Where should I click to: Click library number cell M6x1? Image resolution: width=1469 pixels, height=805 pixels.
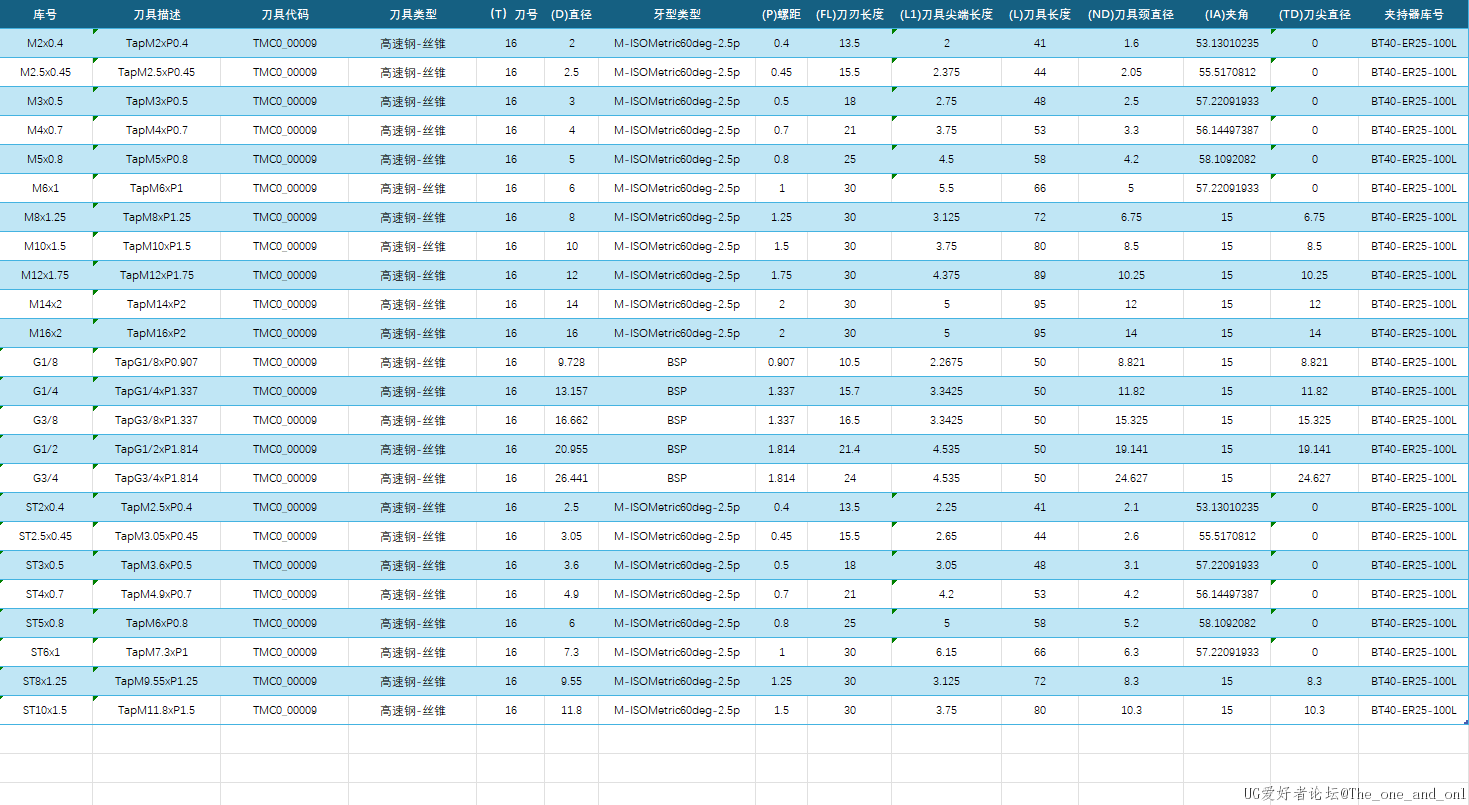click(46, 188)
